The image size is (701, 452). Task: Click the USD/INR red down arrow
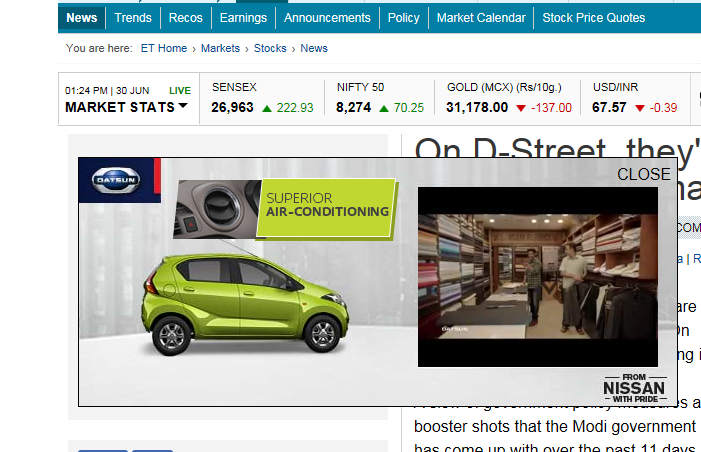pos(640,108)
